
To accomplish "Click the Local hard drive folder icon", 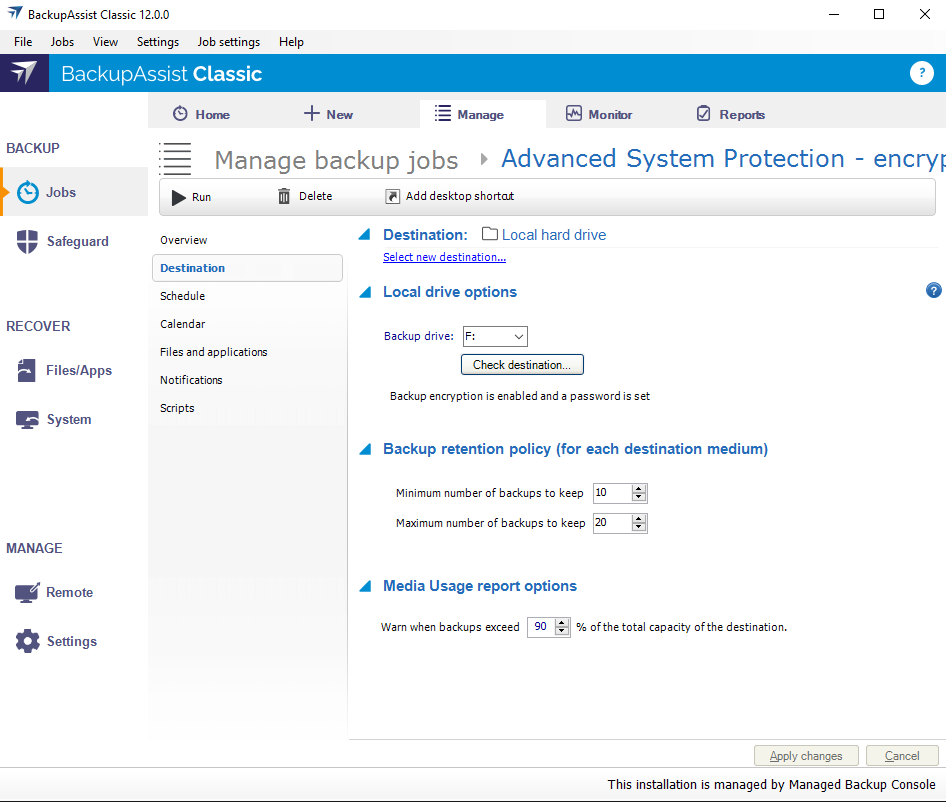I will point(490,234).
